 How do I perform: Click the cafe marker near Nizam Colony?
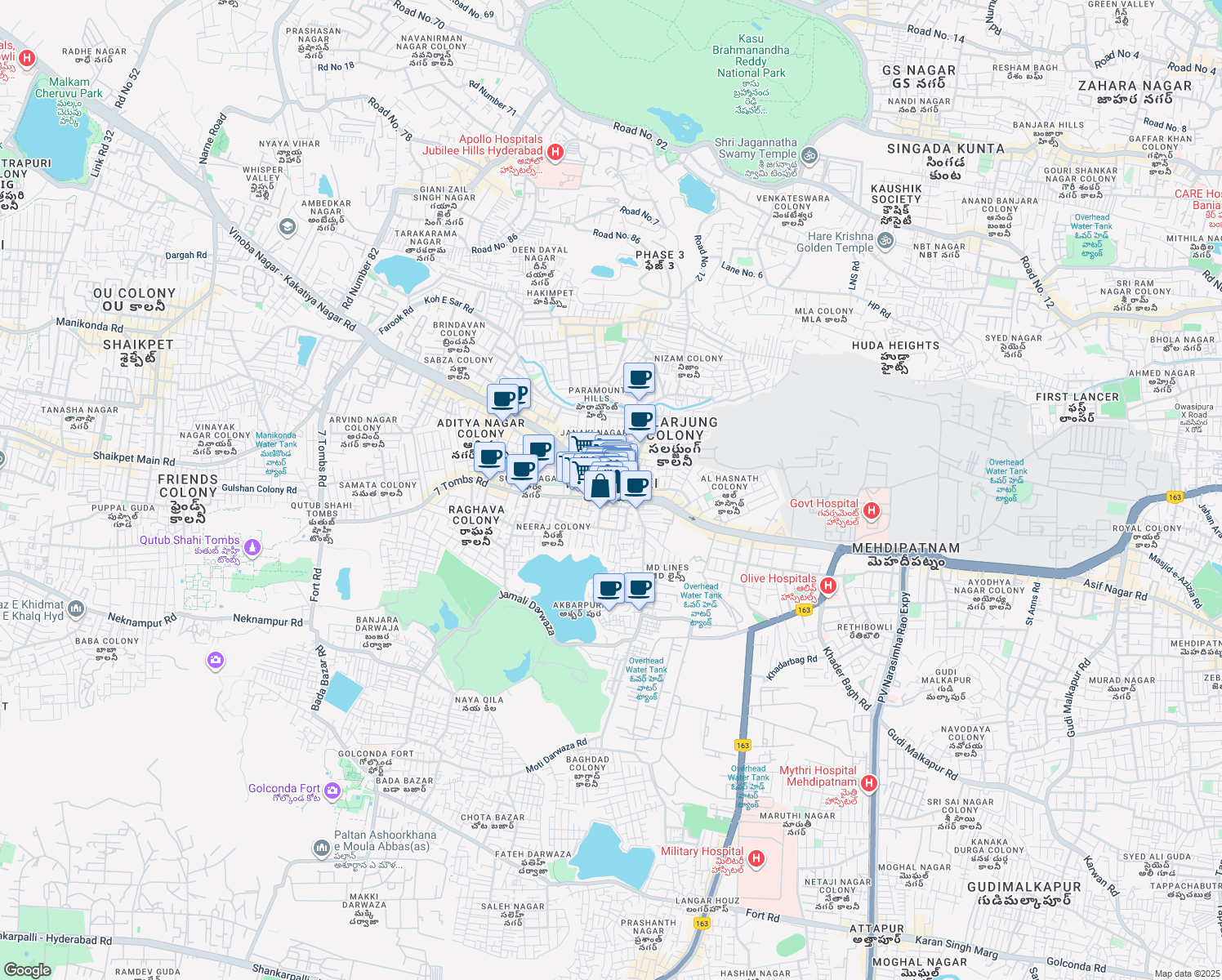[x=640, y=379]
